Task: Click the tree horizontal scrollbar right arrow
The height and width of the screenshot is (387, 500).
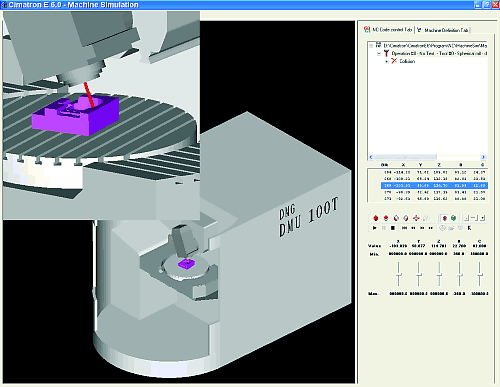Action: coord(483,157)
